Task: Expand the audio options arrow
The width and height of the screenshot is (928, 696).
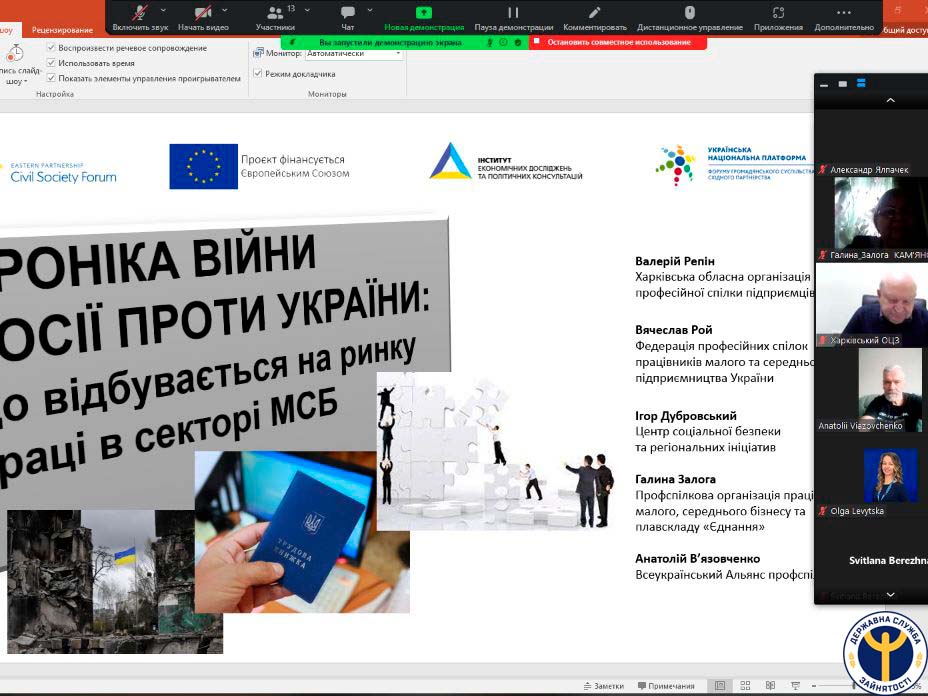Action: [x=164, y=10]
